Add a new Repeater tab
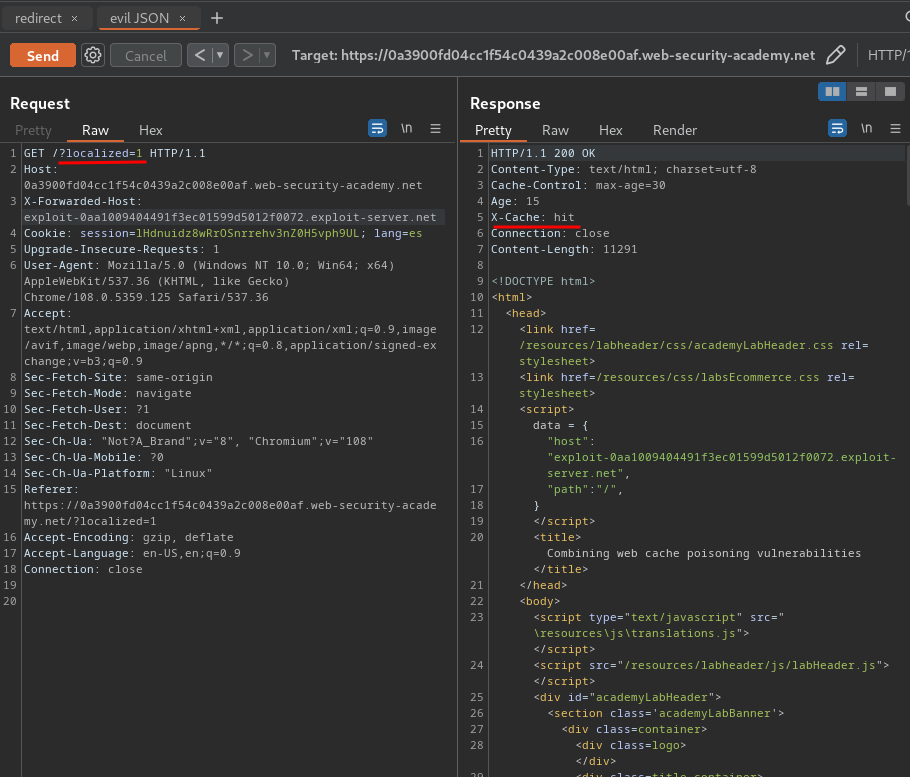This screenshot has height=777, width=910. point(217,19)
